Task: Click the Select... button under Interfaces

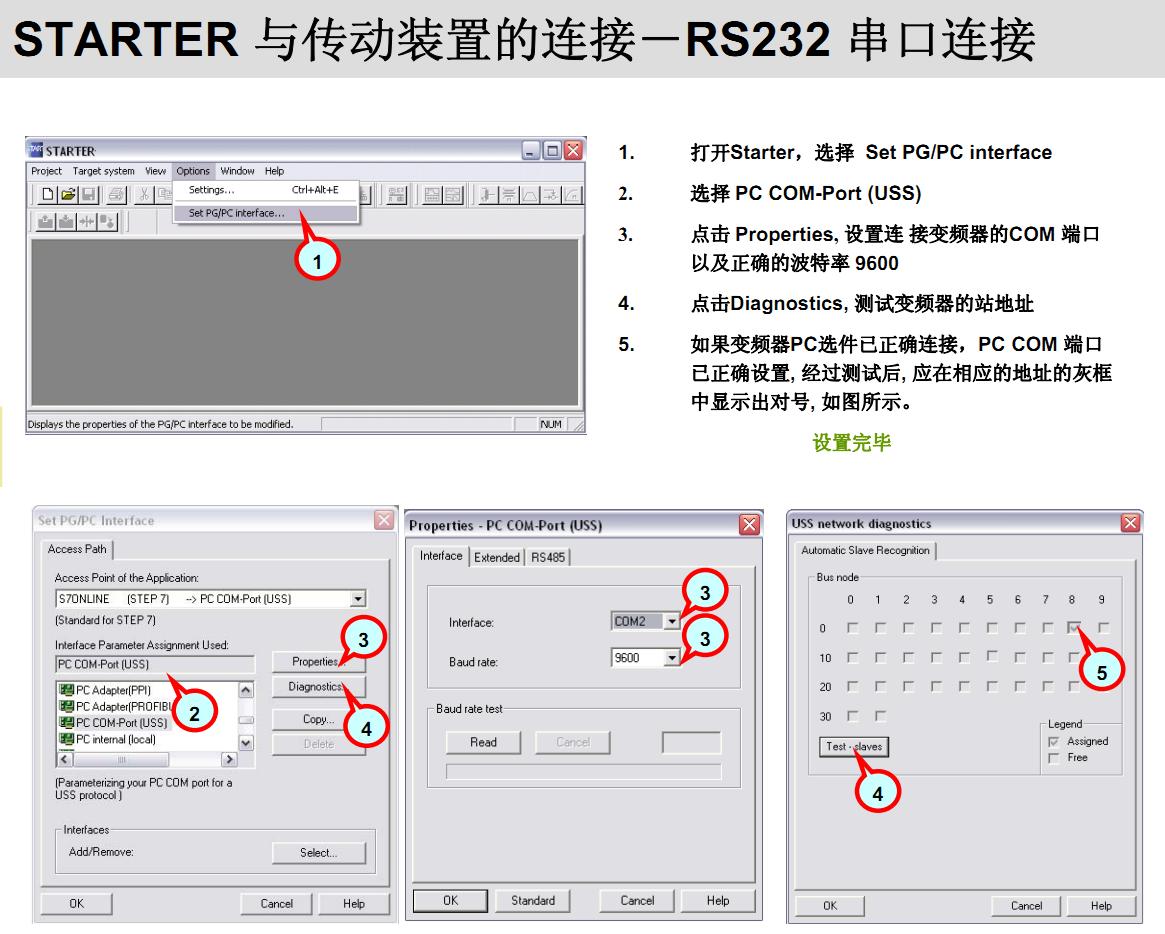Action: coord(319,853)
